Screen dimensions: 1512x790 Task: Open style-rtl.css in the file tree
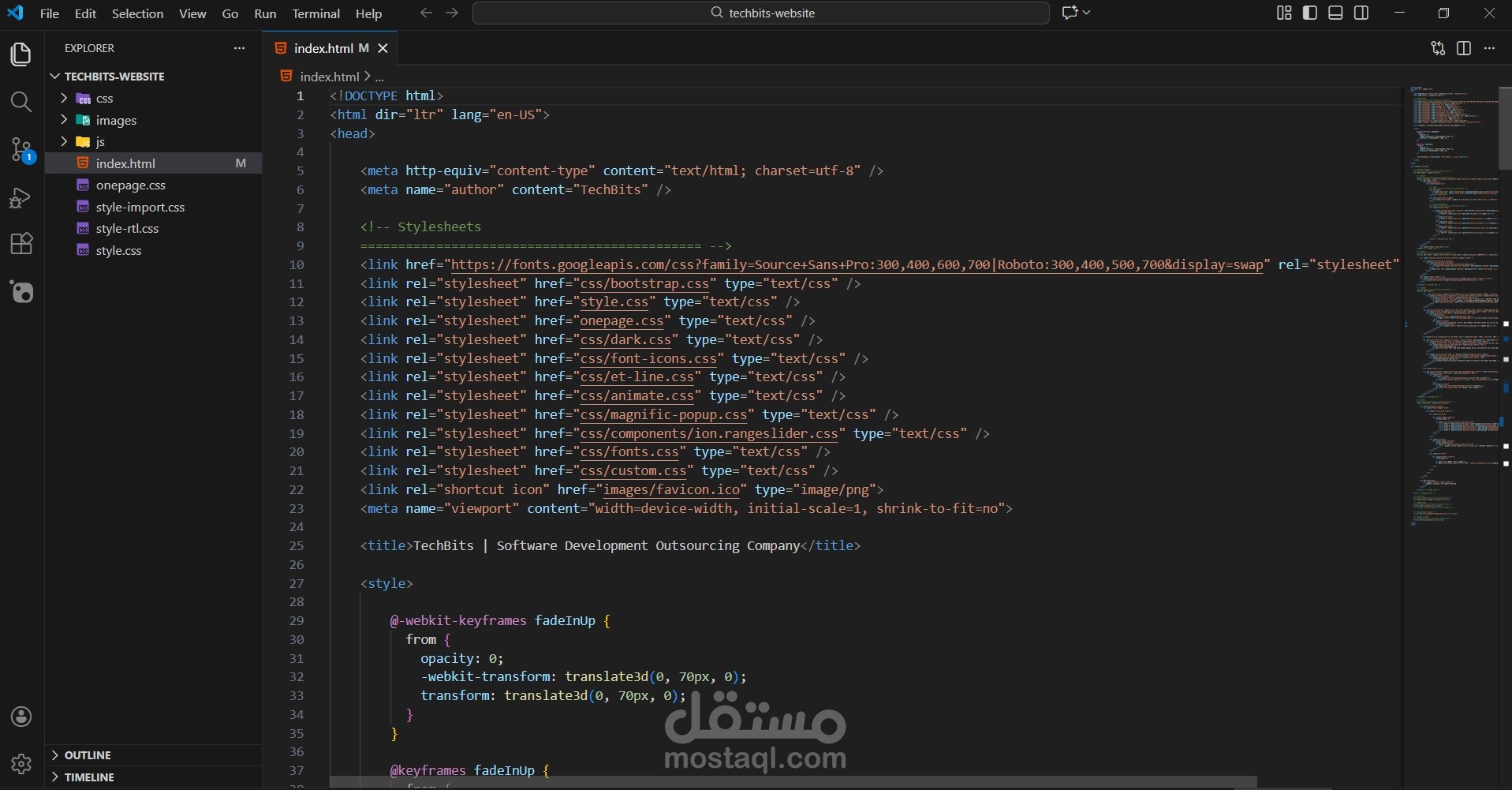154,229
